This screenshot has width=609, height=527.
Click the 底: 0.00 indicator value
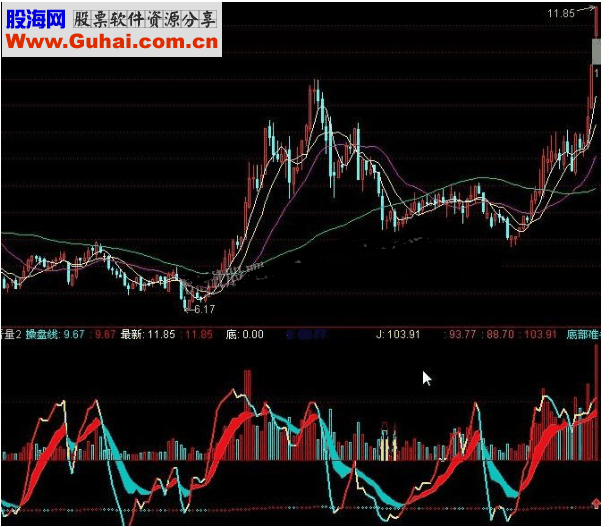click(x=244, y=334)
